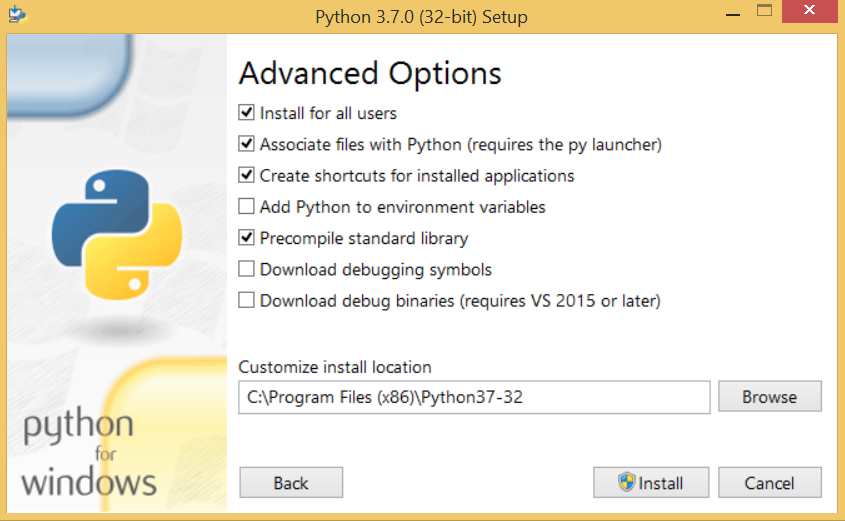The height and width of the screenshot is (521, 845).
Task: Go Back to previous setup page
Action: click(291, 482)
